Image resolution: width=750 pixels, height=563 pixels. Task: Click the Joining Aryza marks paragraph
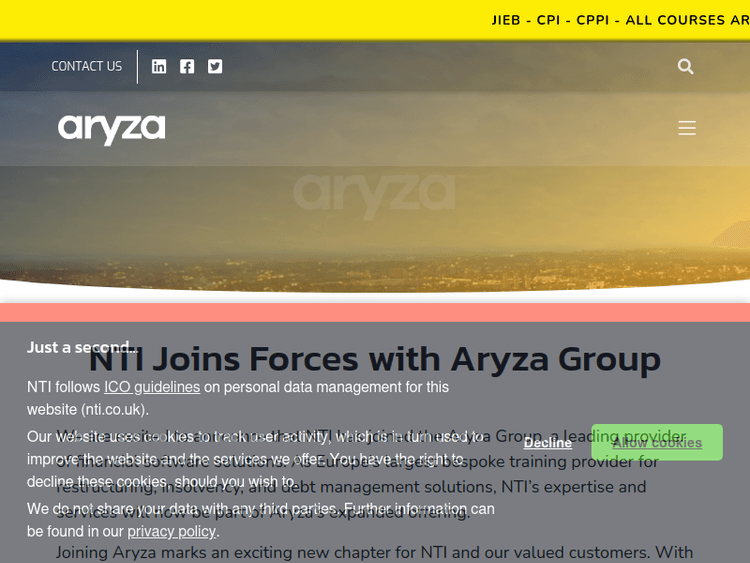[374, 552]
